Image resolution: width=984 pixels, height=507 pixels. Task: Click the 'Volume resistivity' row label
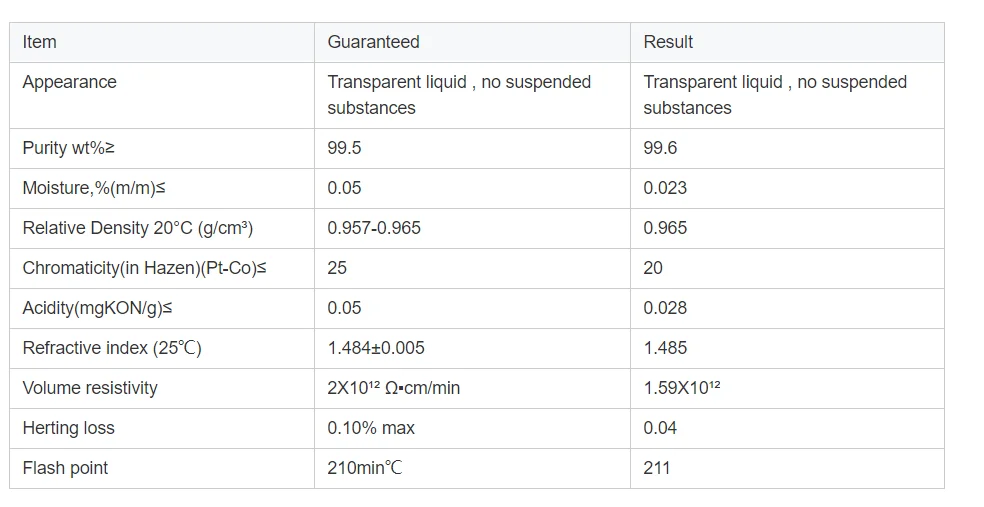(x=90, y=388)
